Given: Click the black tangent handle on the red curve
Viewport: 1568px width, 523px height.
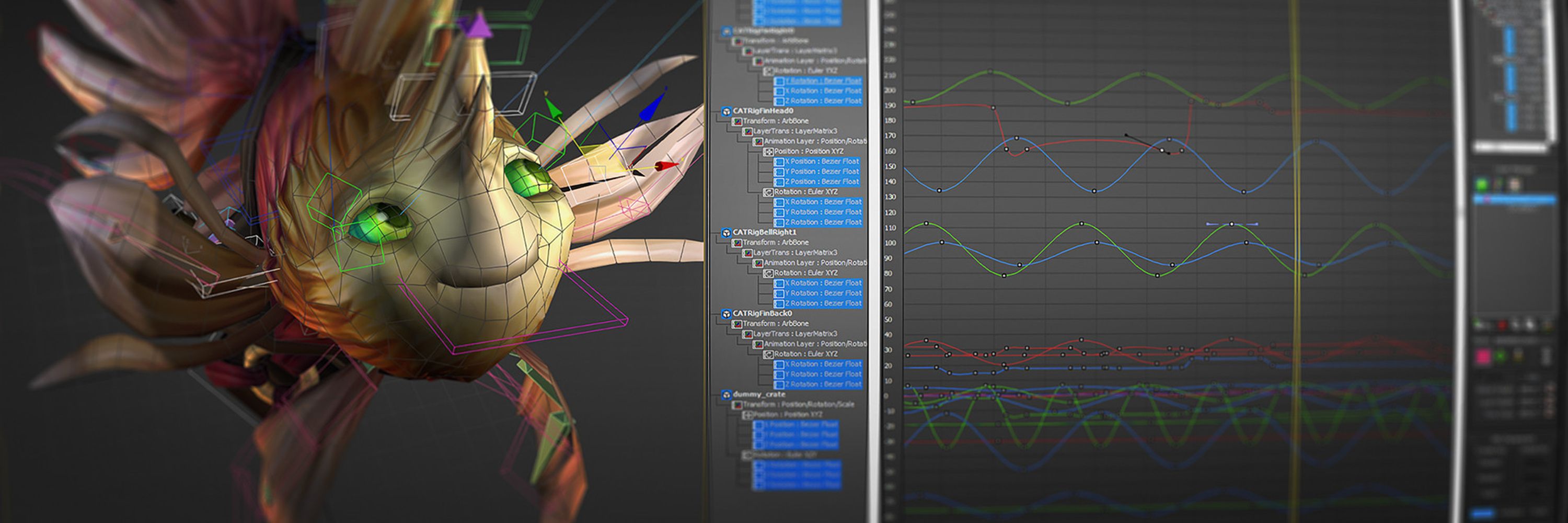Looking at the screenshot, I should click(1126, 135).
